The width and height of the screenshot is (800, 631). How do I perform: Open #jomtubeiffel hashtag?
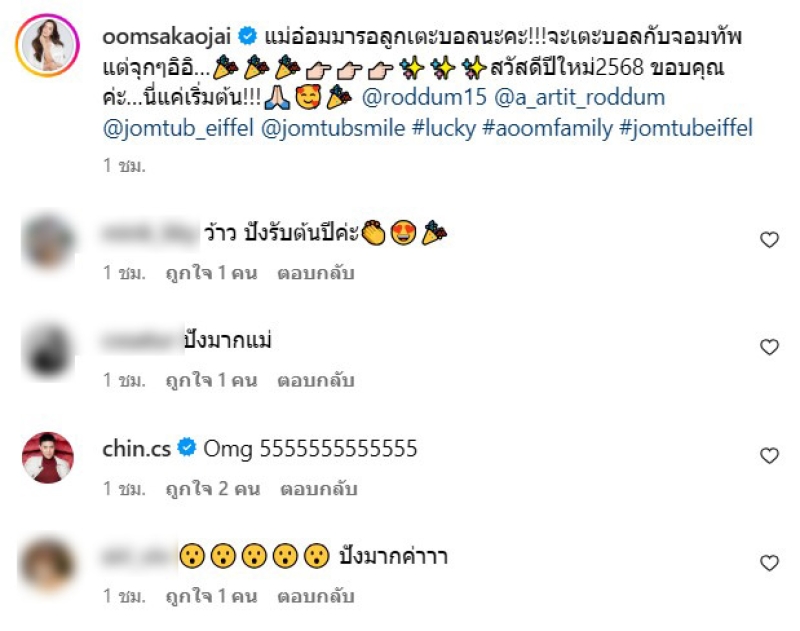686,128
